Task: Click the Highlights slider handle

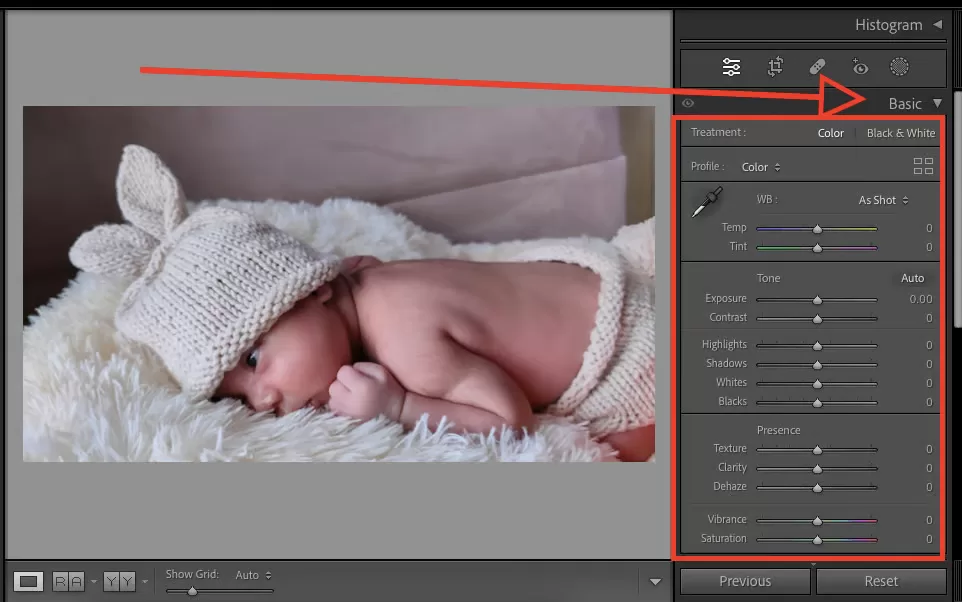Action: tap(817, 346)
